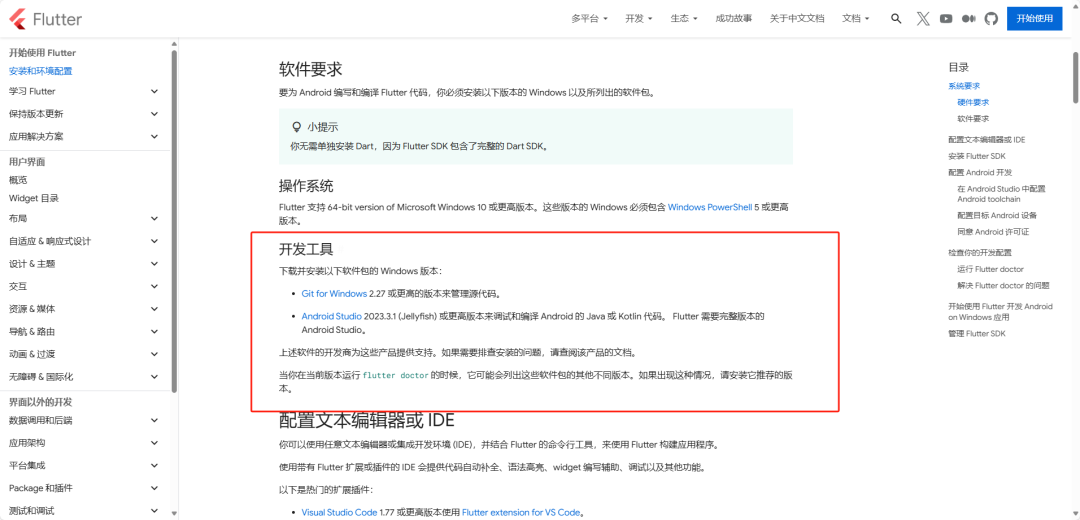Click the 开发工具 section heading

tap(306, 249)
